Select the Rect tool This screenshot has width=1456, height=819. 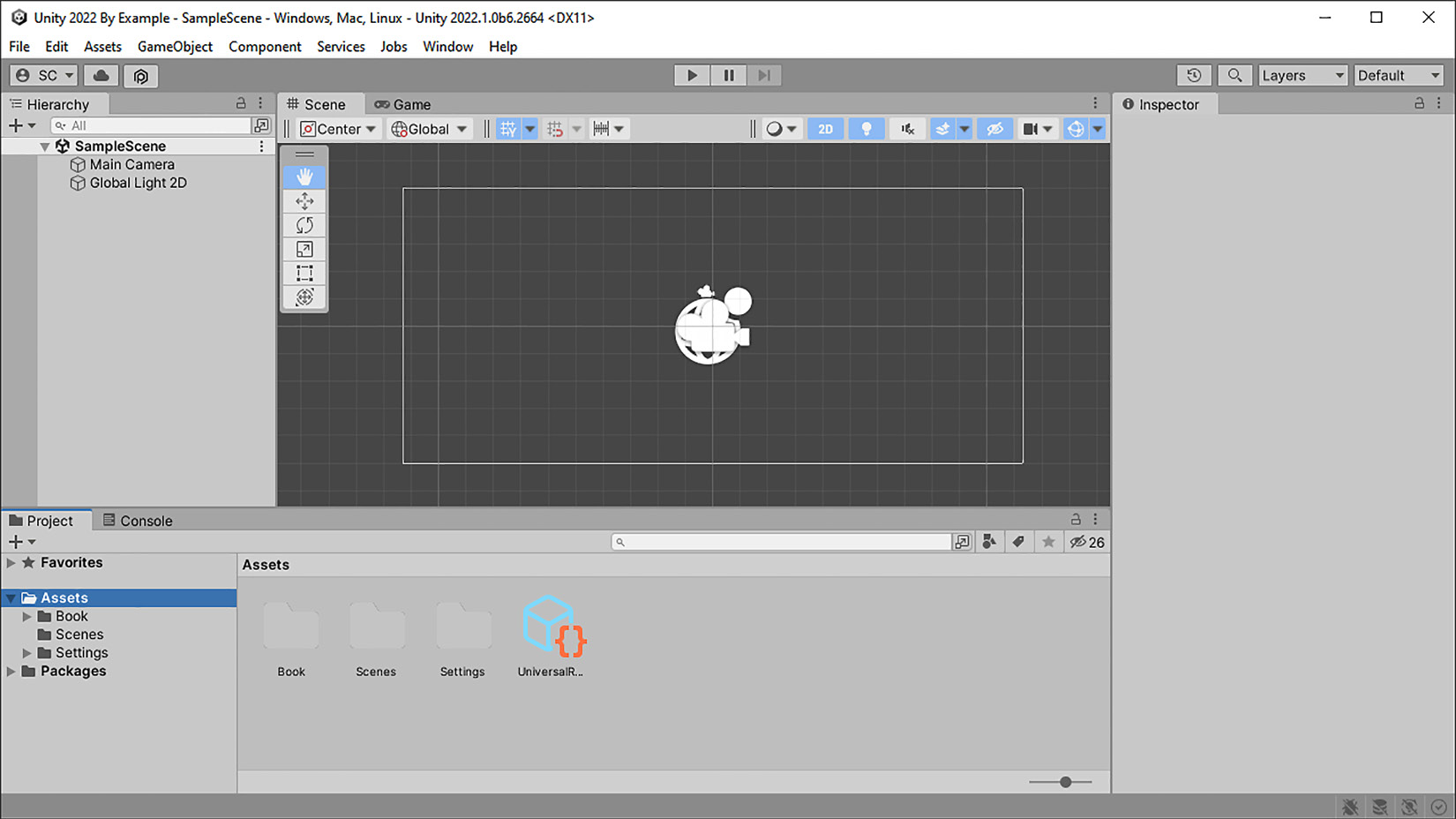[304, 274]
